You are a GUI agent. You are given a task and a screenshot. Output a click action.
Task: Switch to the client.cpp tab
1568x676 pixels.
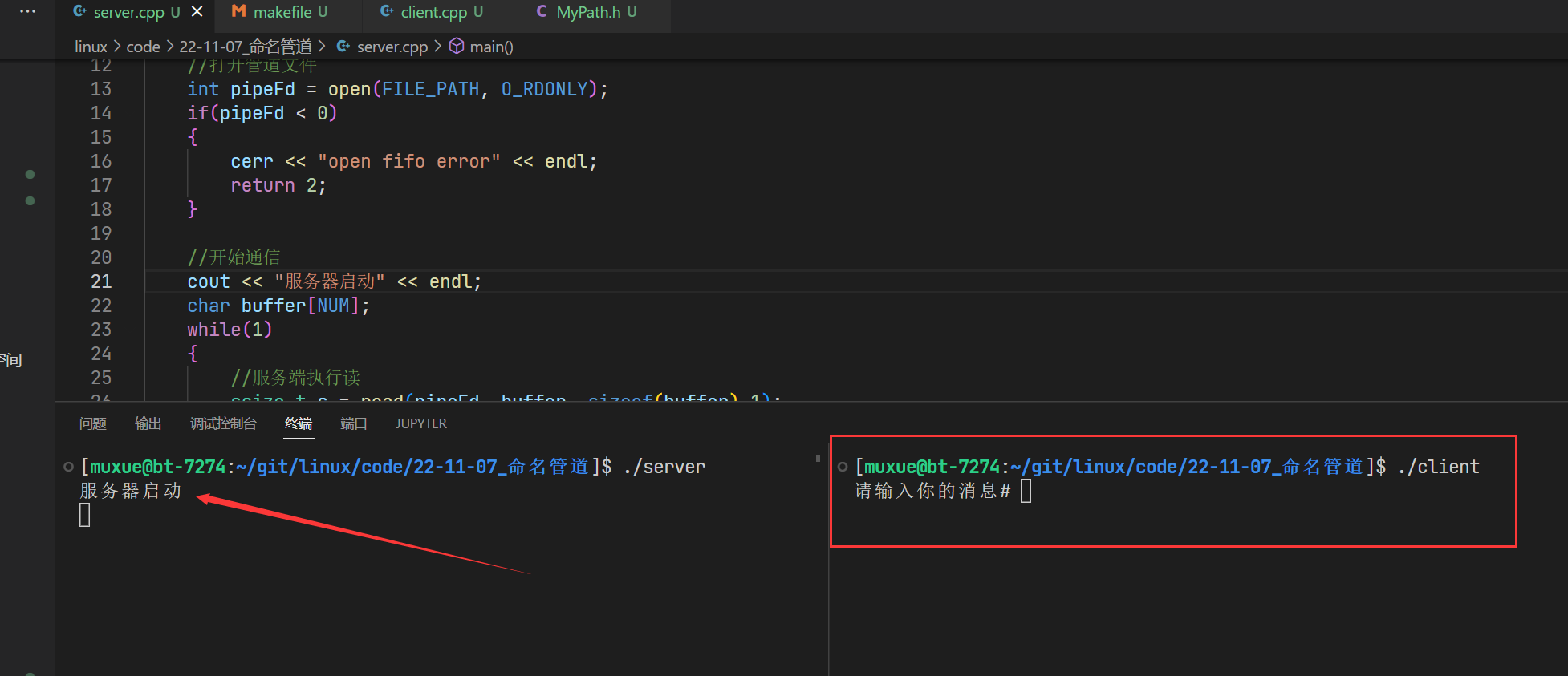(433, 12)
